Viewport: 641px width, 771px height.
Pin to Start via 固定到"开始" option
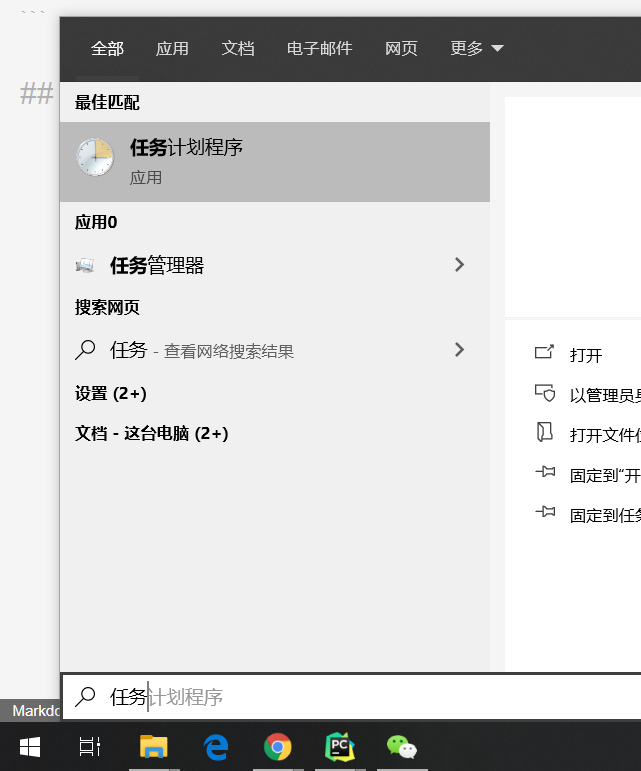pyautogui.click(x=605, y=475)
